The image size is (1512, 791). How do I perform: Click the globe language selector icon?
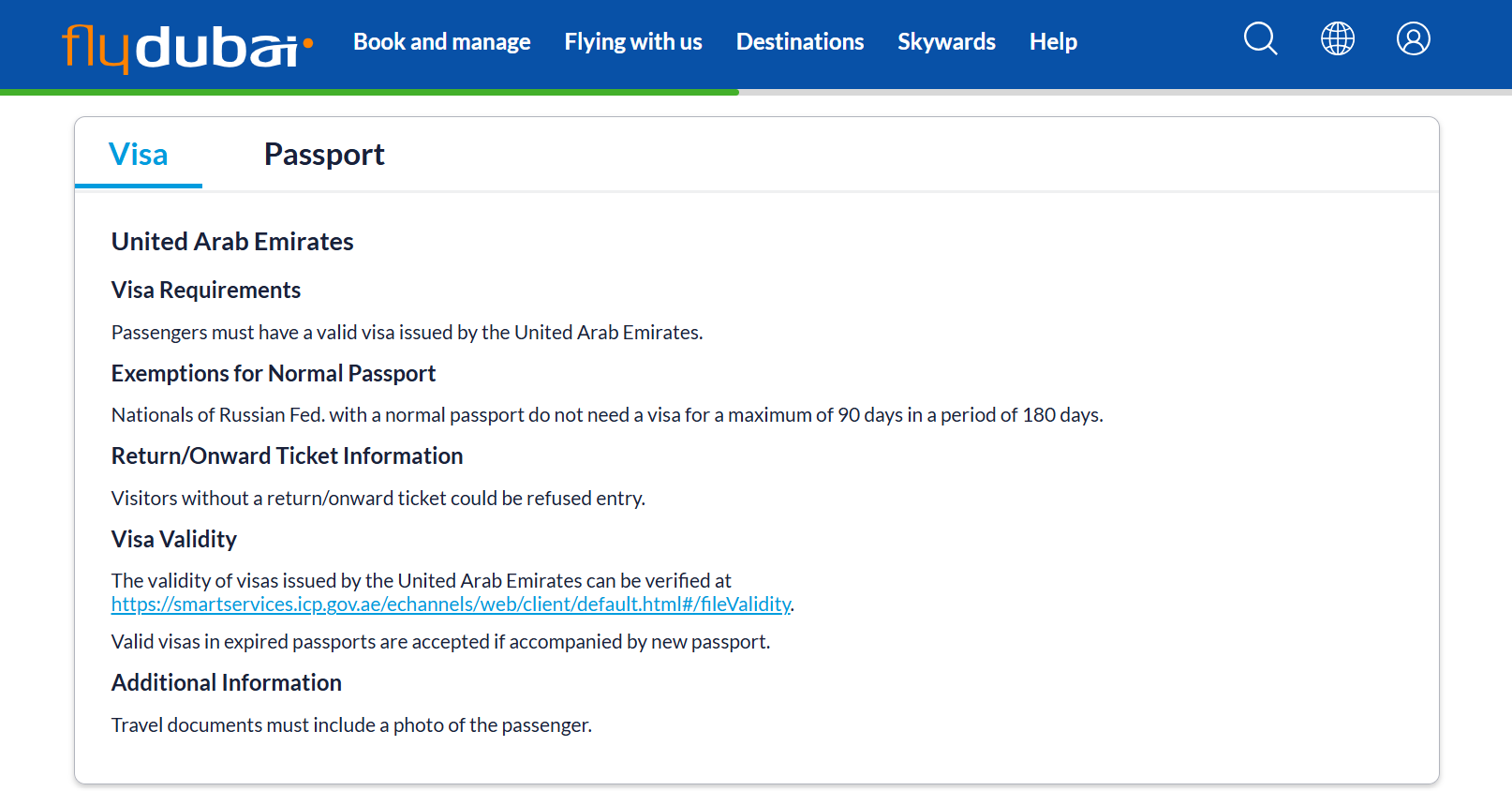point(1337,39)
